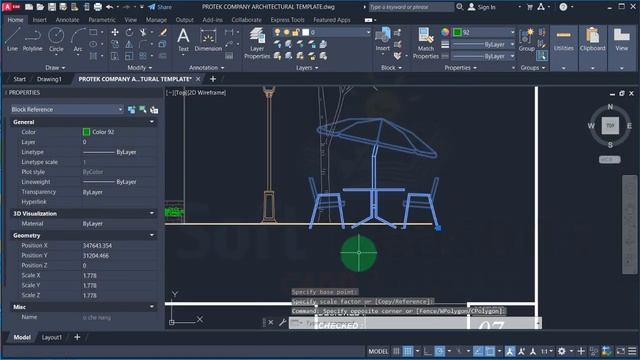Switch to Layout1 tab
Screen dimensions: 640x360
coord(52,337)
